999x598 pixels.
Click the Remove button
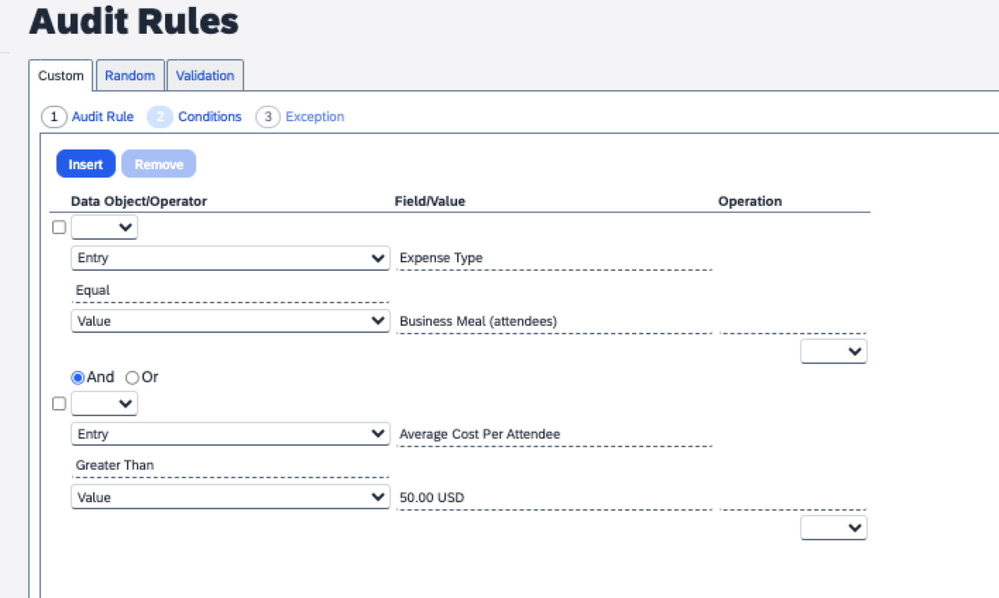tap(159, 164)
